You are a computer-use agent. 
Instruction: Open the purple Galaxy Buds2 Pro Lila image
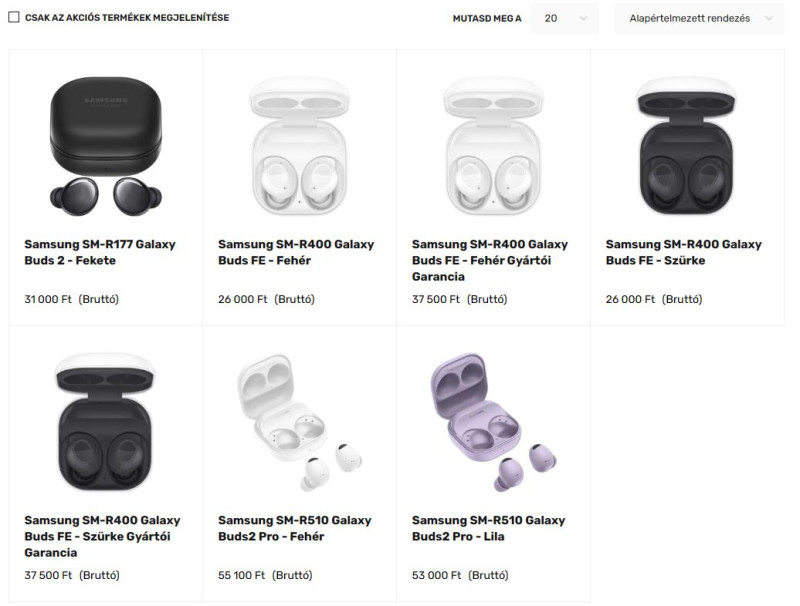point(494,422)
